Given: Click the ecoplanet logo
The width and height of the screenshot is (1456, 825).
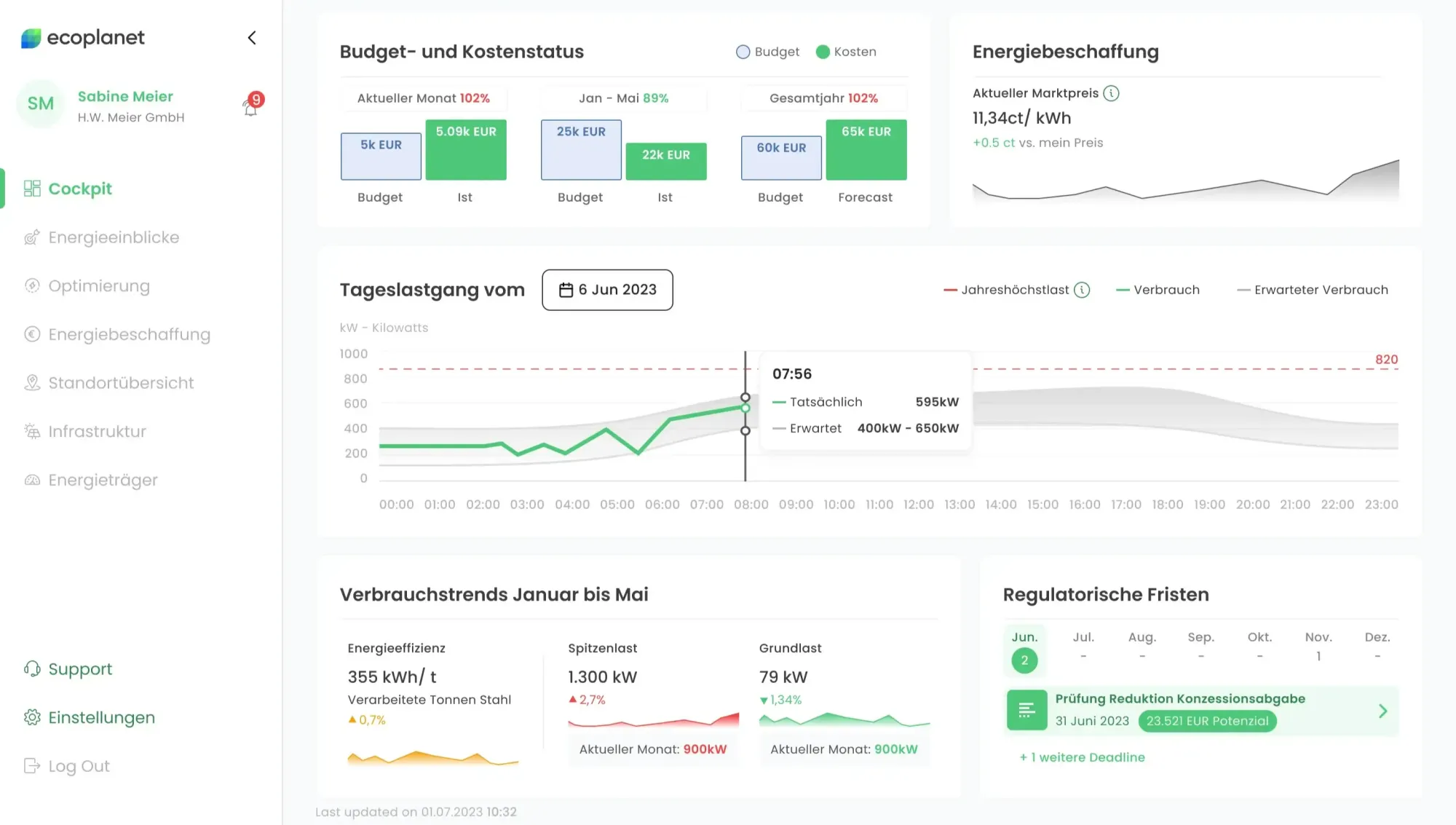Looking at the screenshot, I should [82, 38].
